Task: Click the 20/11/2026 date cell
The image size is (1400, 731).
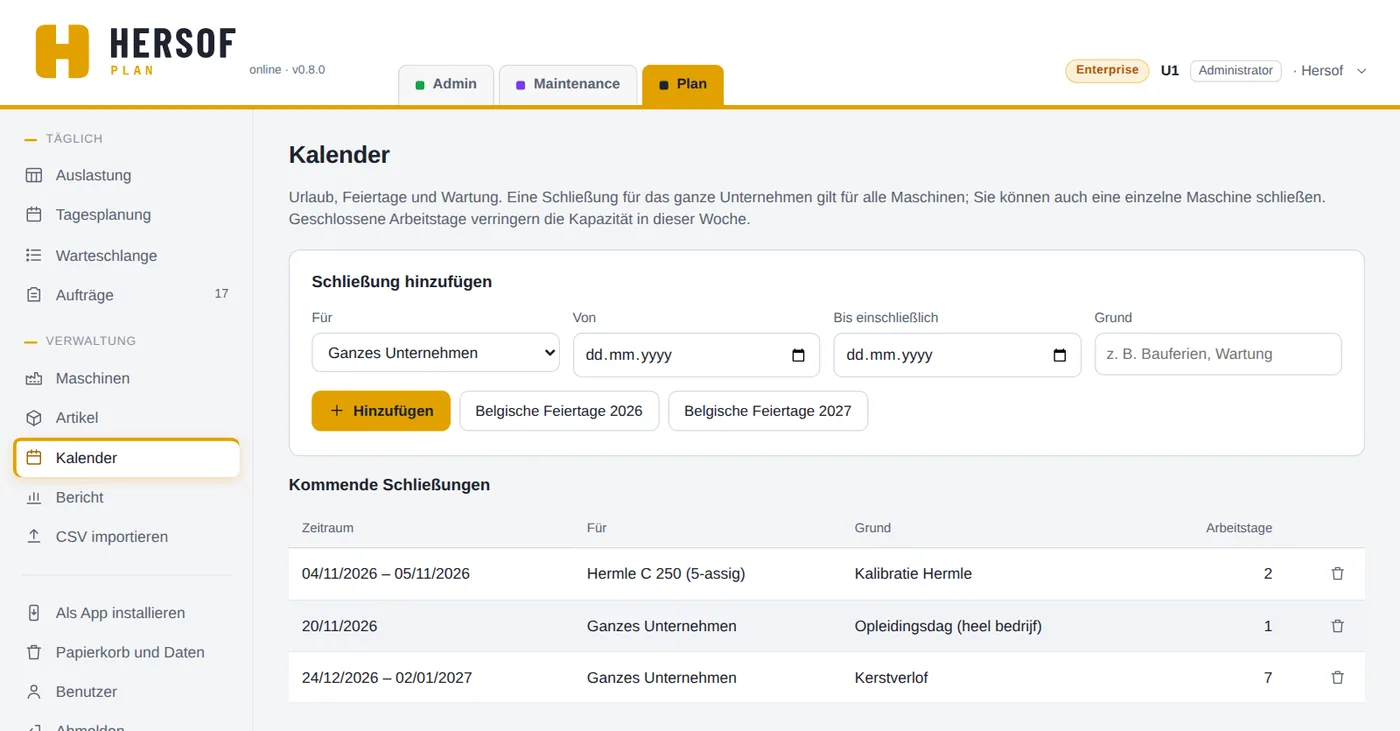Action: coord(340,626)
